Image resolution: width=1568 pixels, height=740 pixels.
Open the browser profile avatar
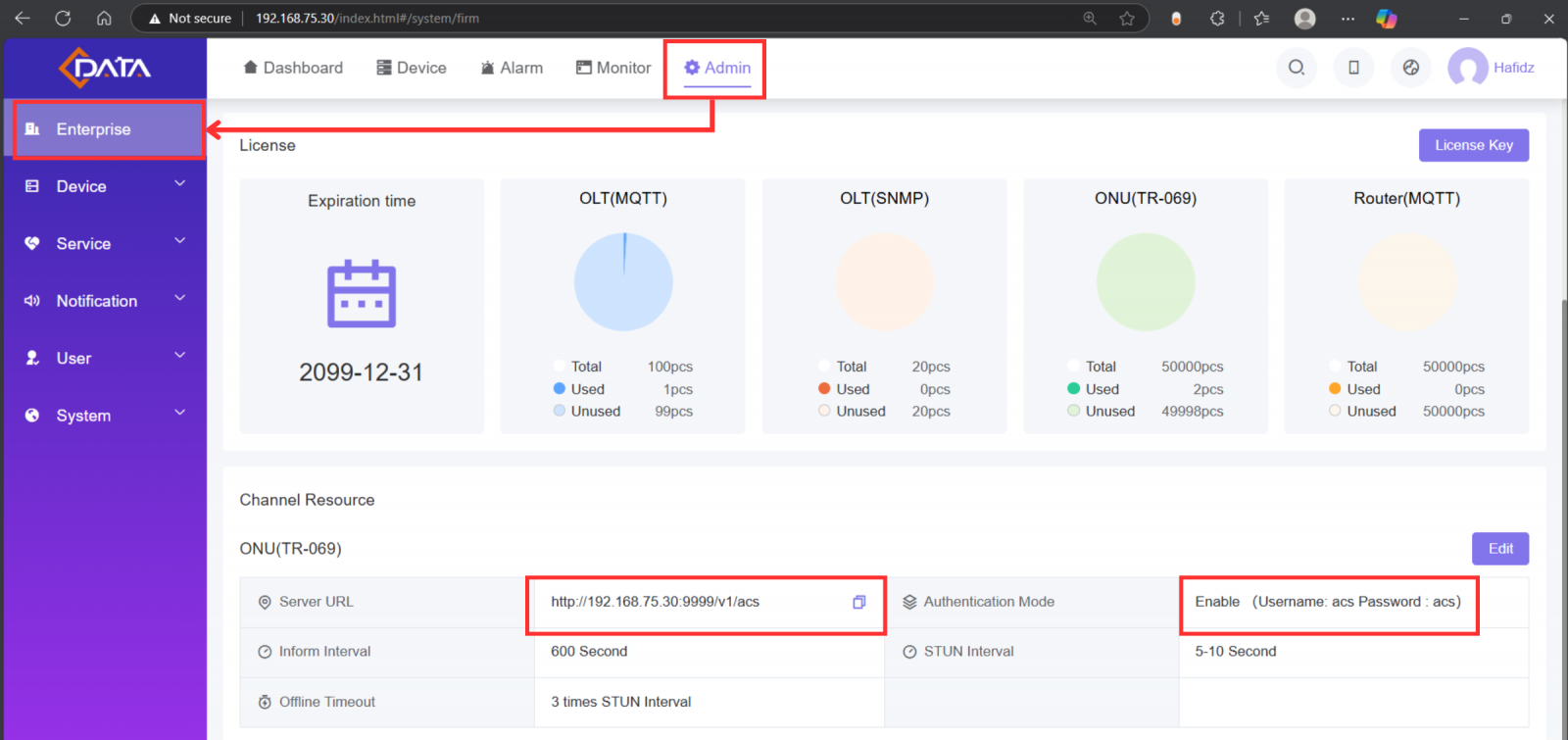[x=1304, y=18]
